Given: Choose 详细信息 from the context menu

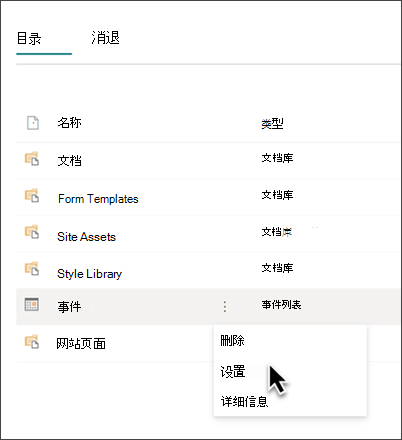Looking at the screenshot, I should (244, 401).
